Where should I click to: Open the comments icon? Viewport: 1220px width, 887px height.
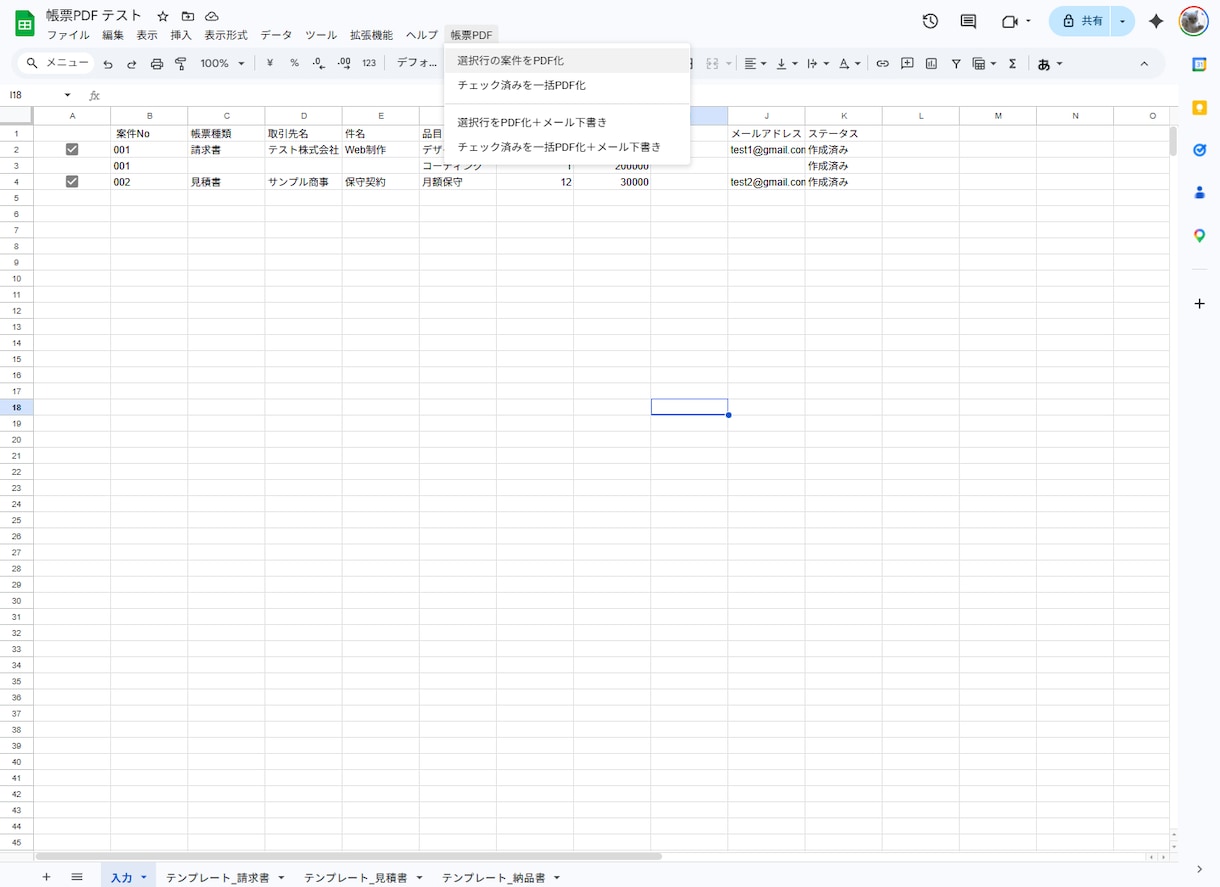click(x=968, y=21)
